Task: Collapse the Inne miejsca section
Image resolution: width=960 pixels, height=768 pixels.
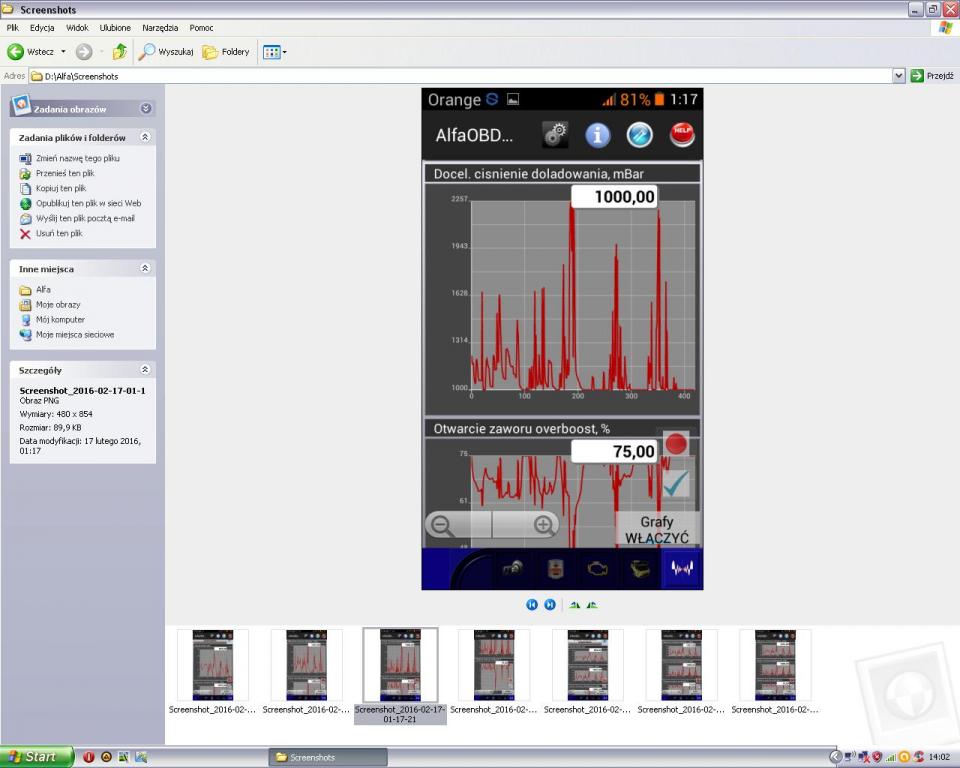Action: [145, 269]
